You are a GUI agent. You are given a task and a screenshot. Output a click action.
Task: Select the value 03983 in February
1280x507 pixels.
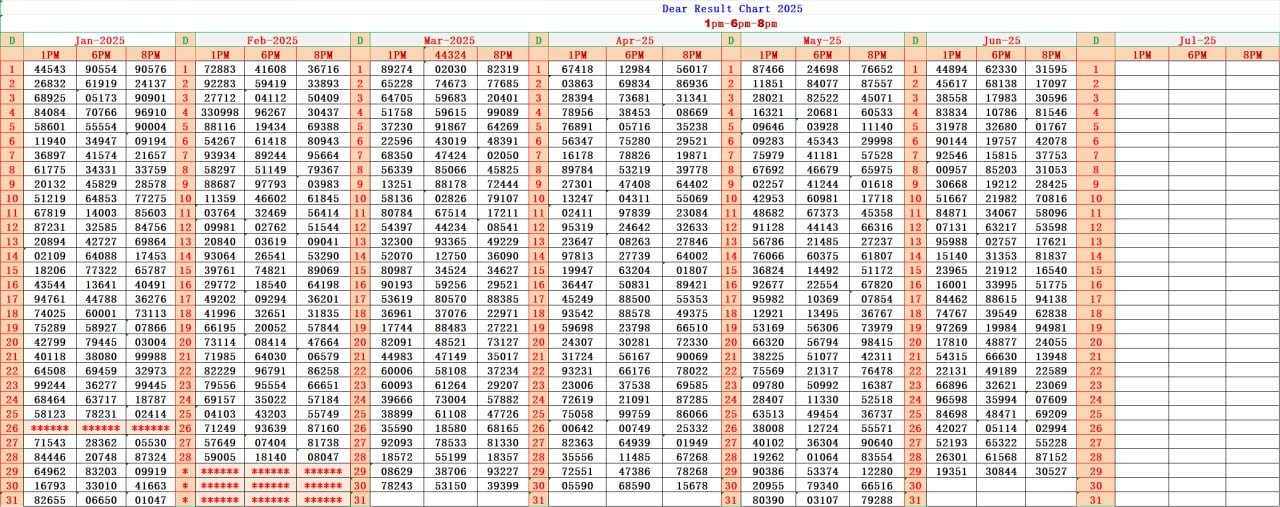[x=323, y=184]
